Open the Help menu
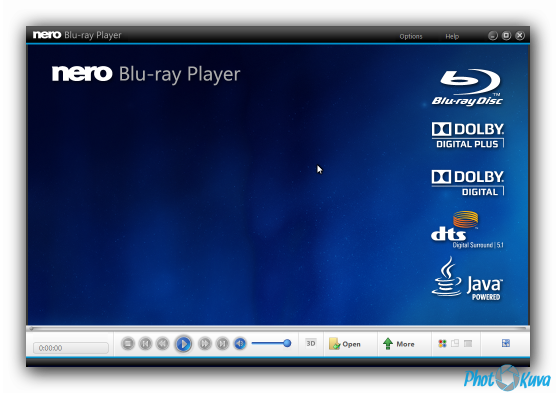Image resolution: width=556 pixels, height=393 pixels. (x=452, y=36)
